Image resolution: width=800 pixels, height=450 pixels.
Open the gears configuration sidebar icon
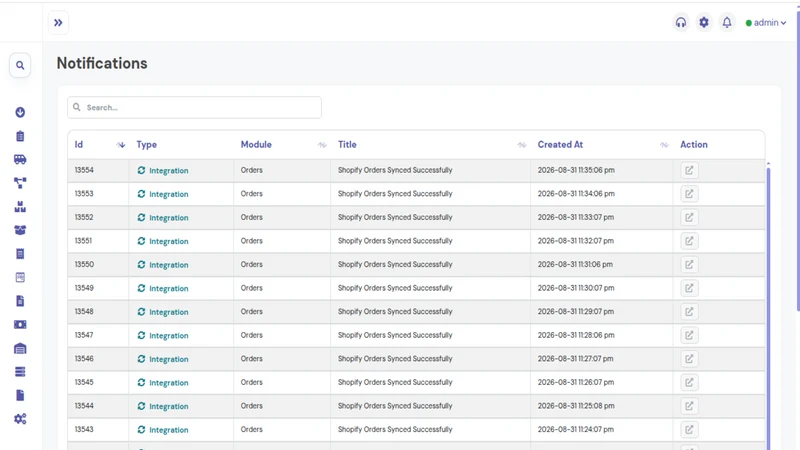tap(20, 419)
